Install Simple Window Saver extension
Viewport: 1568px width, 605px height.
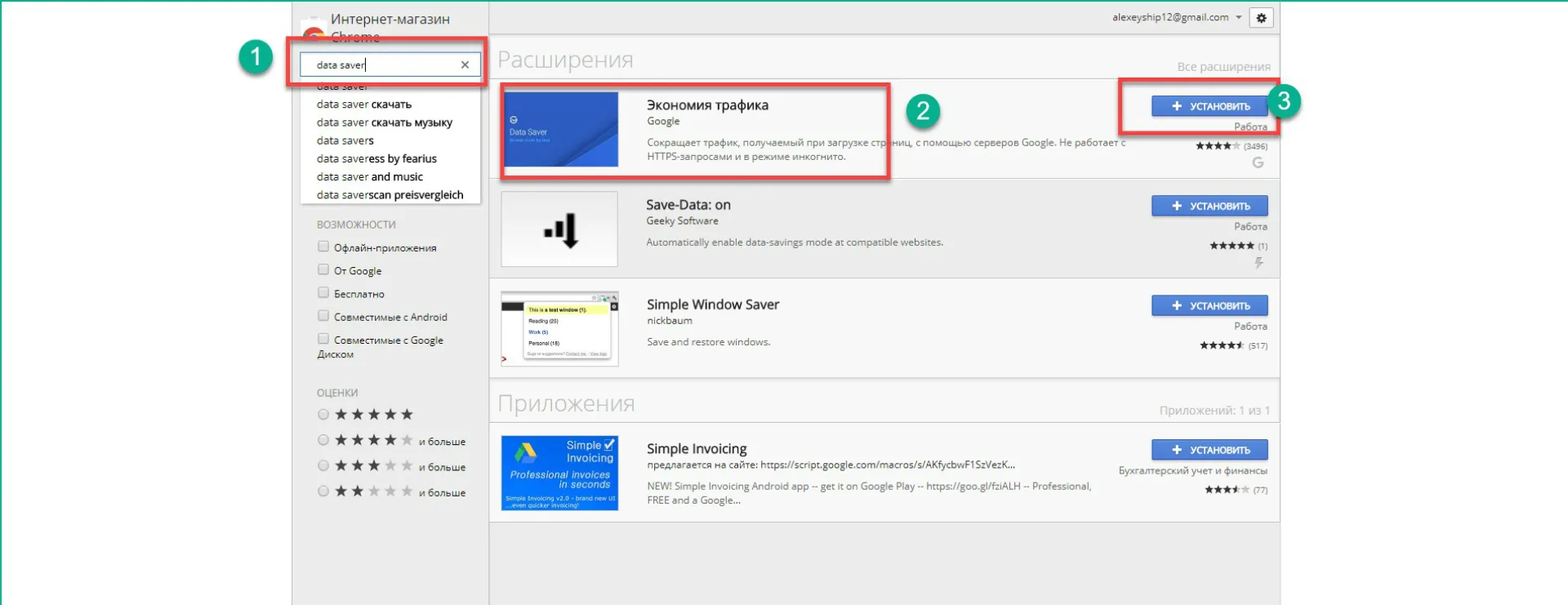tap(1209, 305)
